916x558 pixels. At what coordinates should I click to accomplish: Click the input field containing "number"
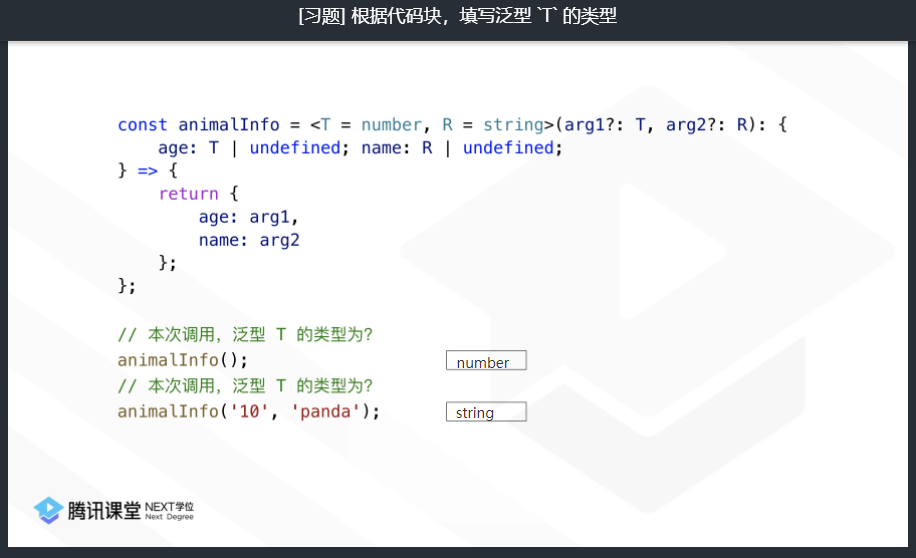tap(486, 361)
